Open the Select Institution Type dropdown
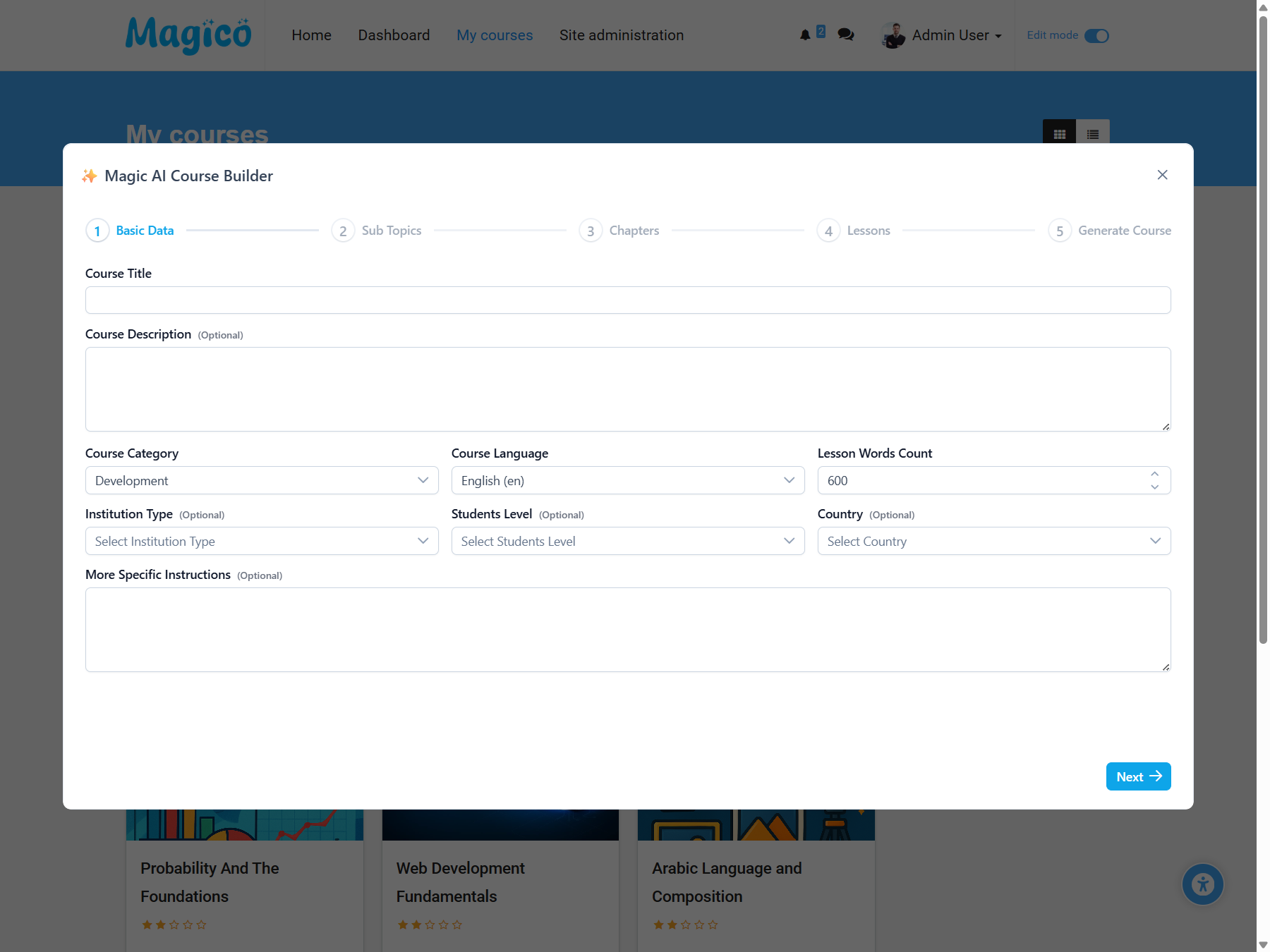The height and width of the screenshot is (952, 1270). (261, 541)
